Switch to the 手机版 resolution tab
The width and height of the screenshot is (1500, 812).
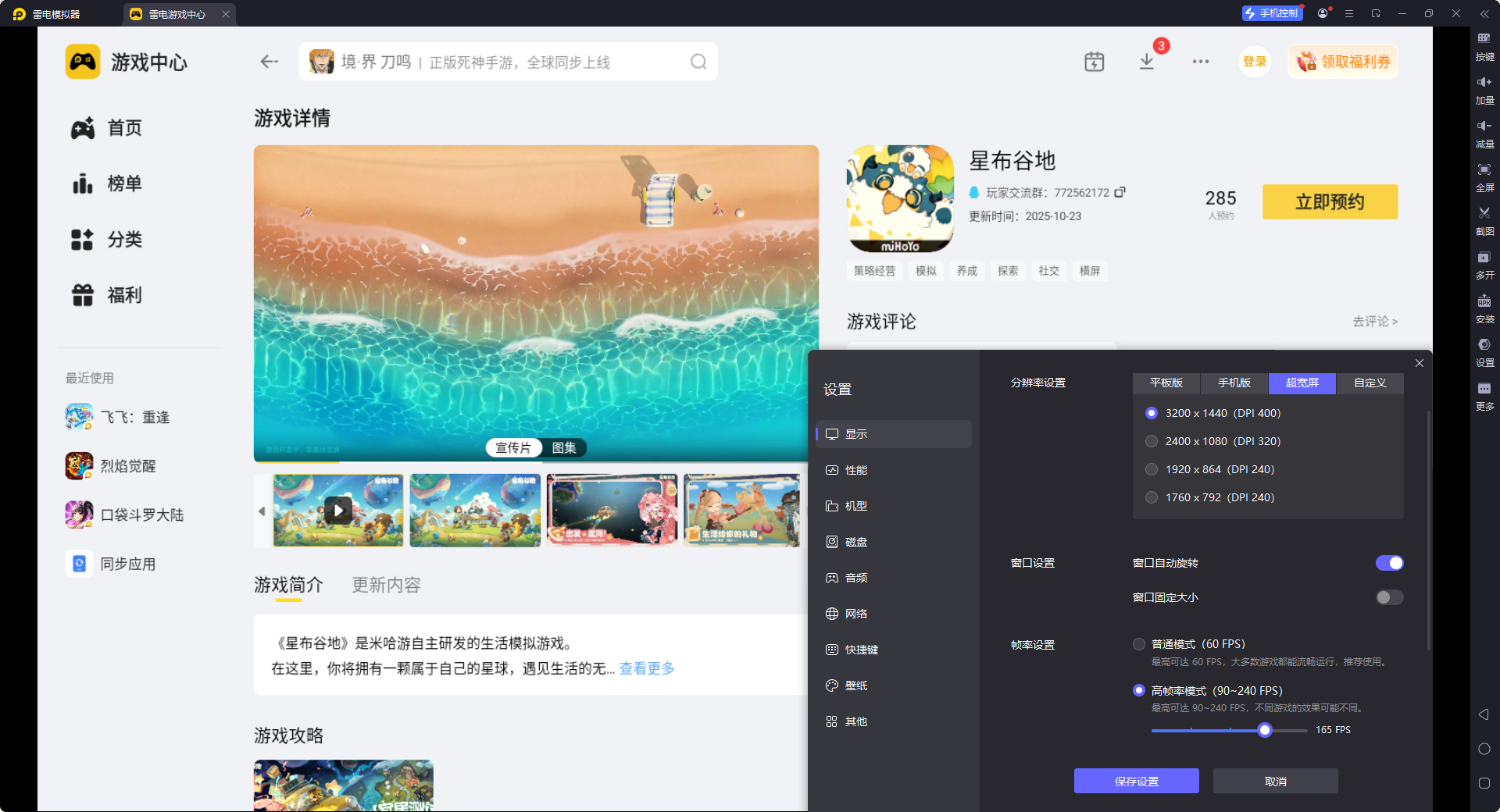[x=1233, y=383]
